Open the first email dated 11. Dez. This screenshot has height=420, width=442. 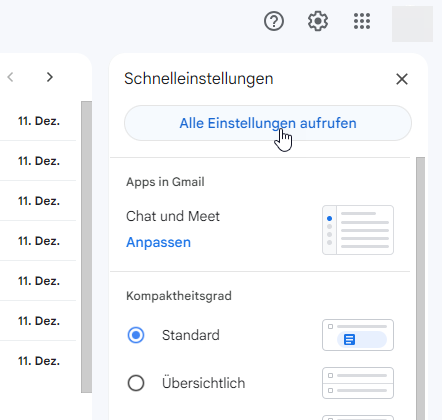(x=38, y=121)
